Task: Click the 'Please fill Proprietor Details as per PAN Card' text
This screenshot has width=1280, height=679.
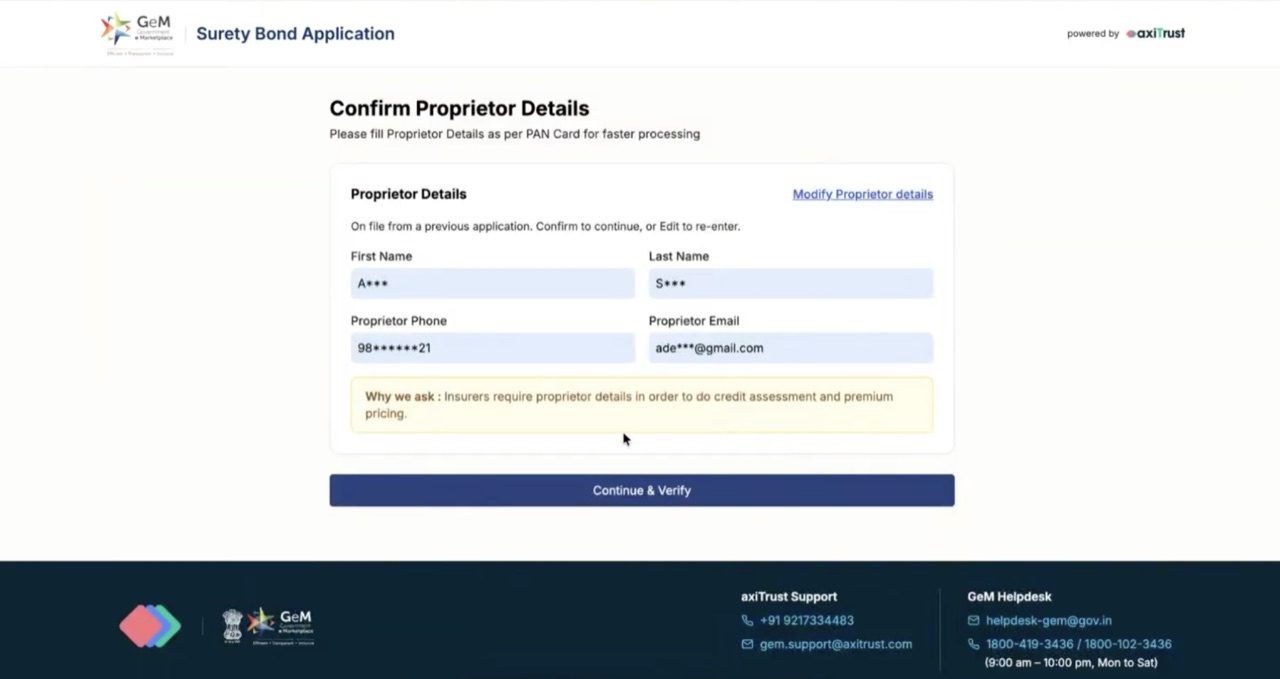Action: (x=515, y=134)
